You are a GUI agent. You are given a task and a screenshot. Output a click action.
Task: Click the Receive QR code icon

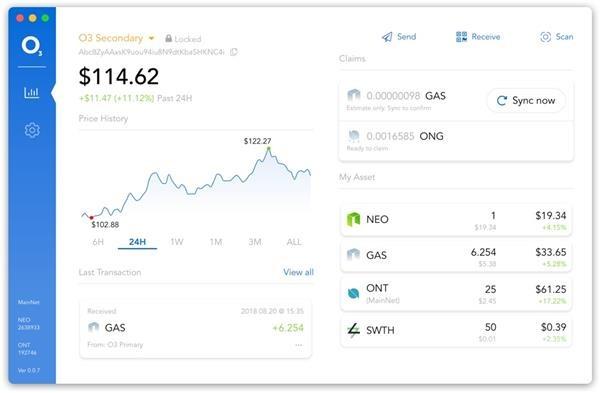461,37
